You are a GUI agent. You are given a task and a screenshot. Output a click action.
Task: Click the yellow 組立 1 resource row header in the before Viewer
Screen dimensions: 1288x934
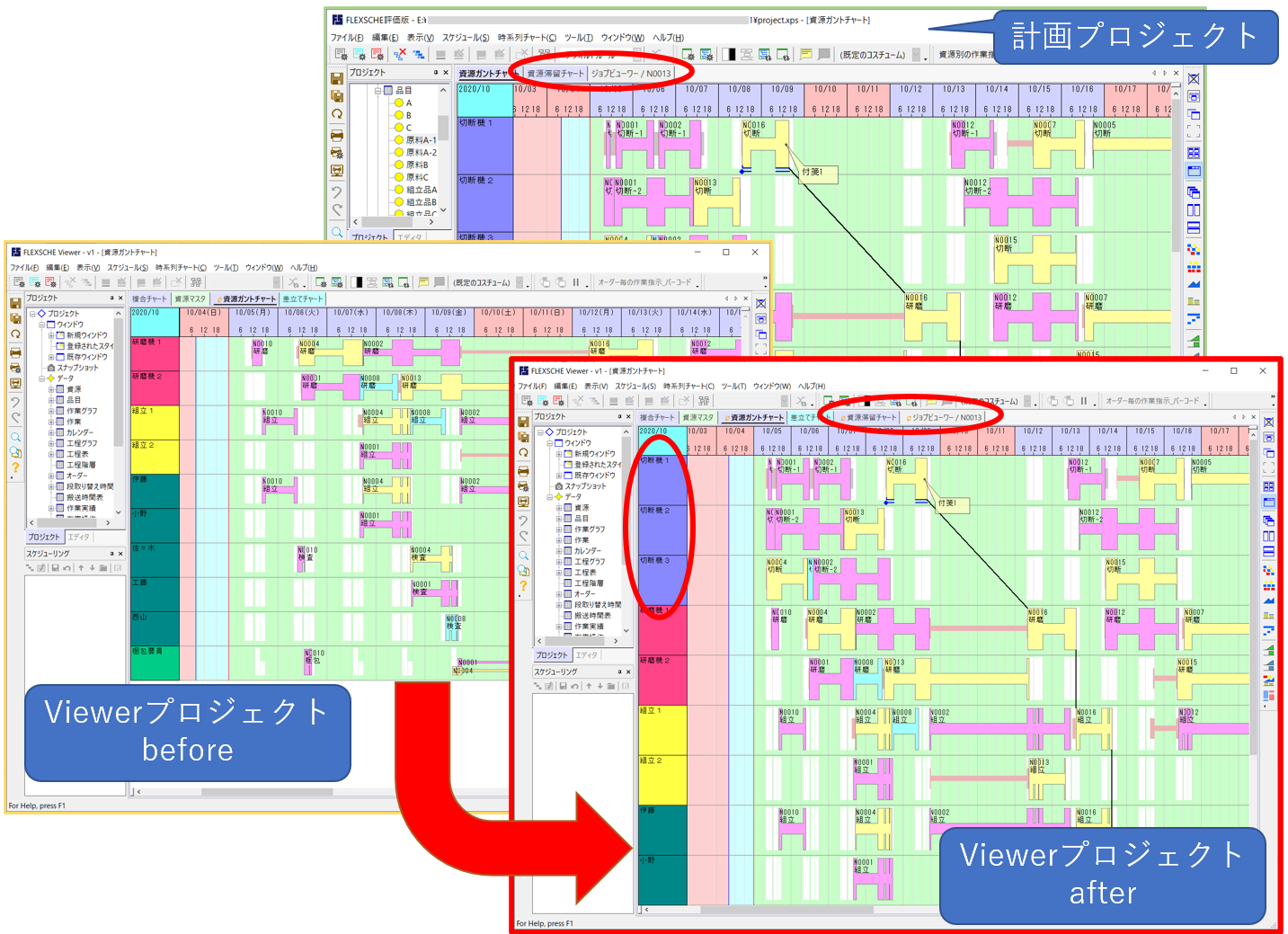point(155,423)
